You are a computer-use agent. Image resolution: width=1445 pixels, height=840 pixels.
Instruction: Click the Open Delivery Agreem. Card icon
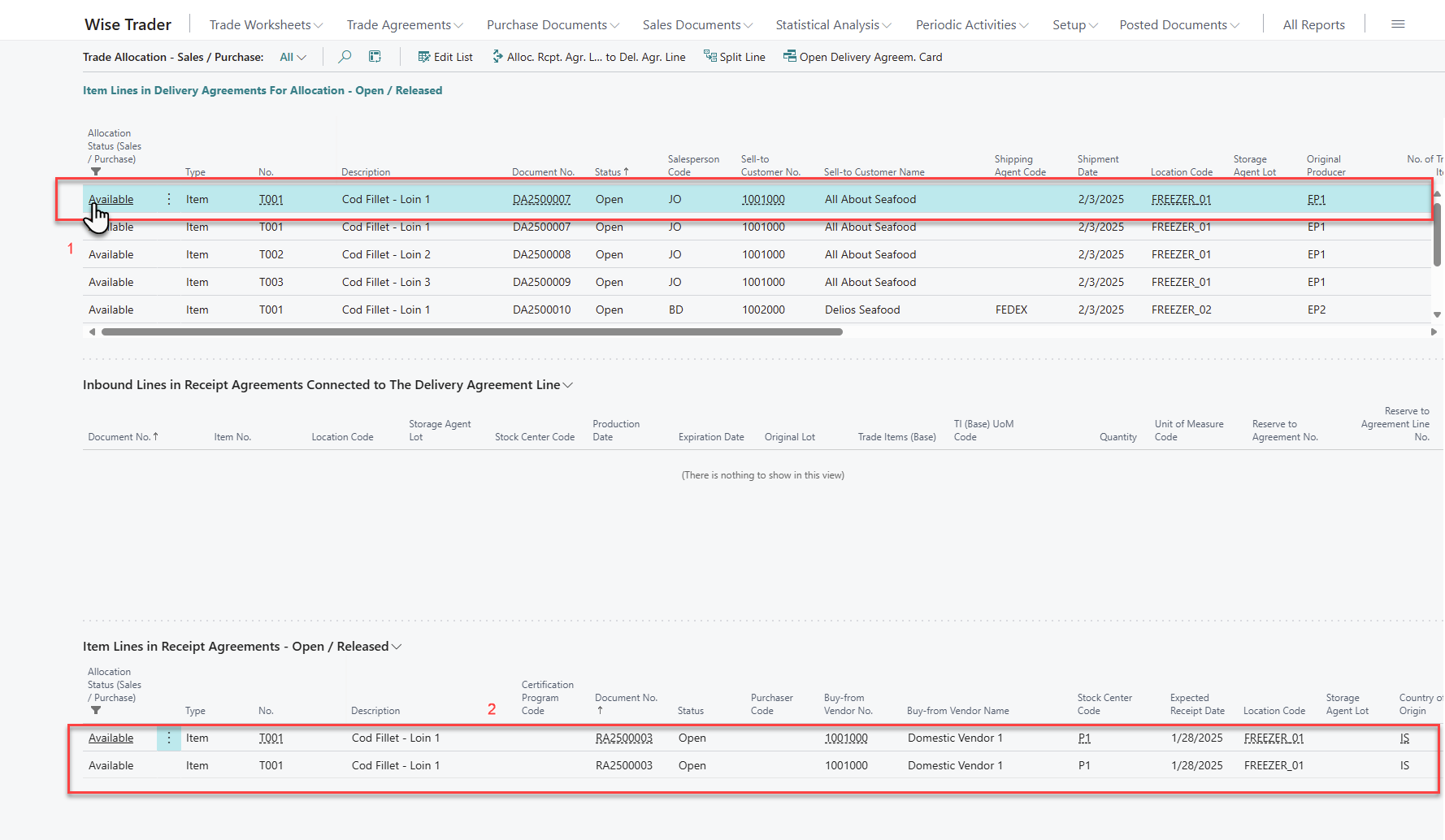tap(789, 57)
